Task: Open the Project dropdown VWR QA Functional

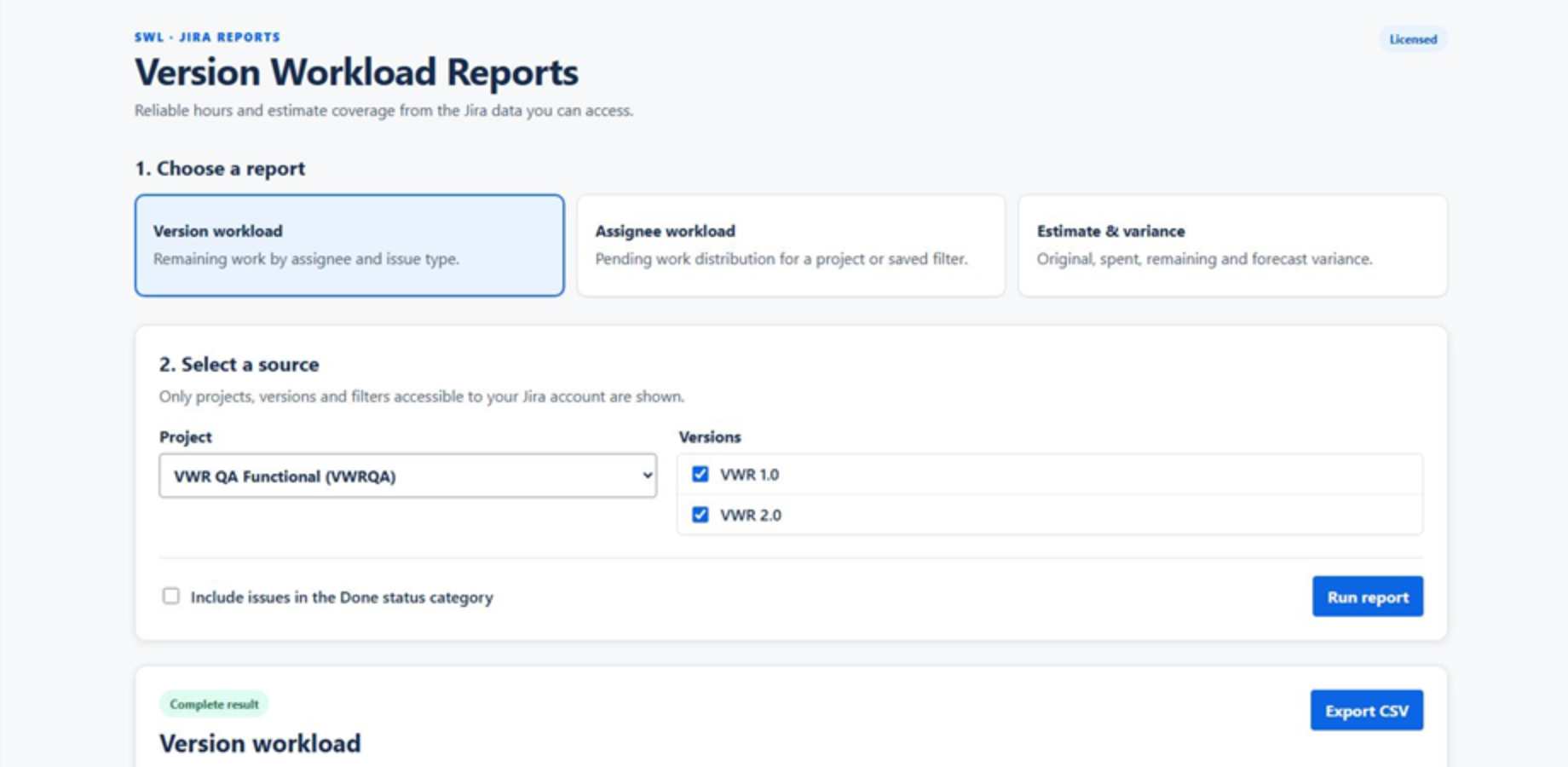Action: point(408,476)
